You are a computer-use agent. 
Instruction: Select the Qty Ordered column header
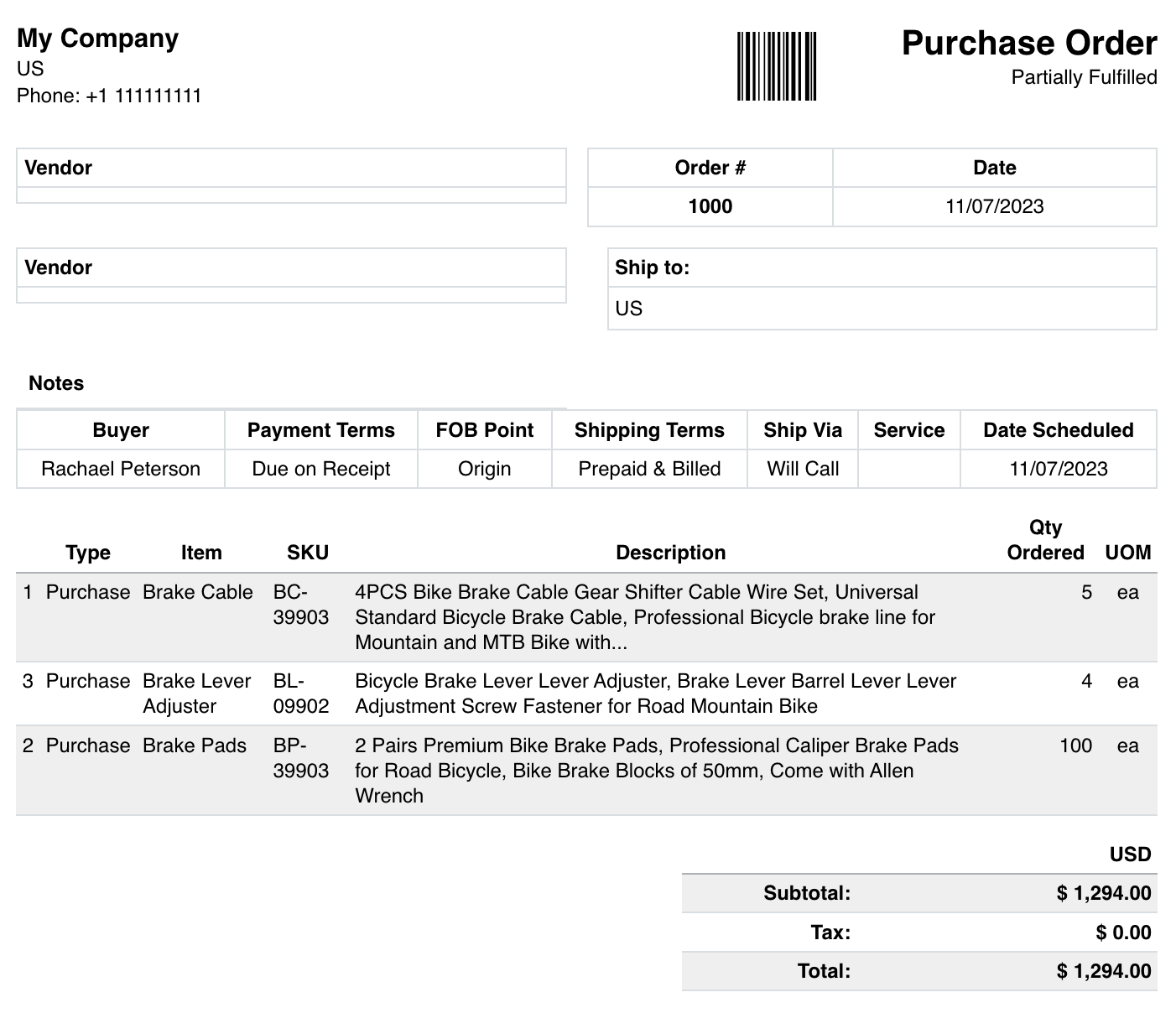pos(1044,540)
